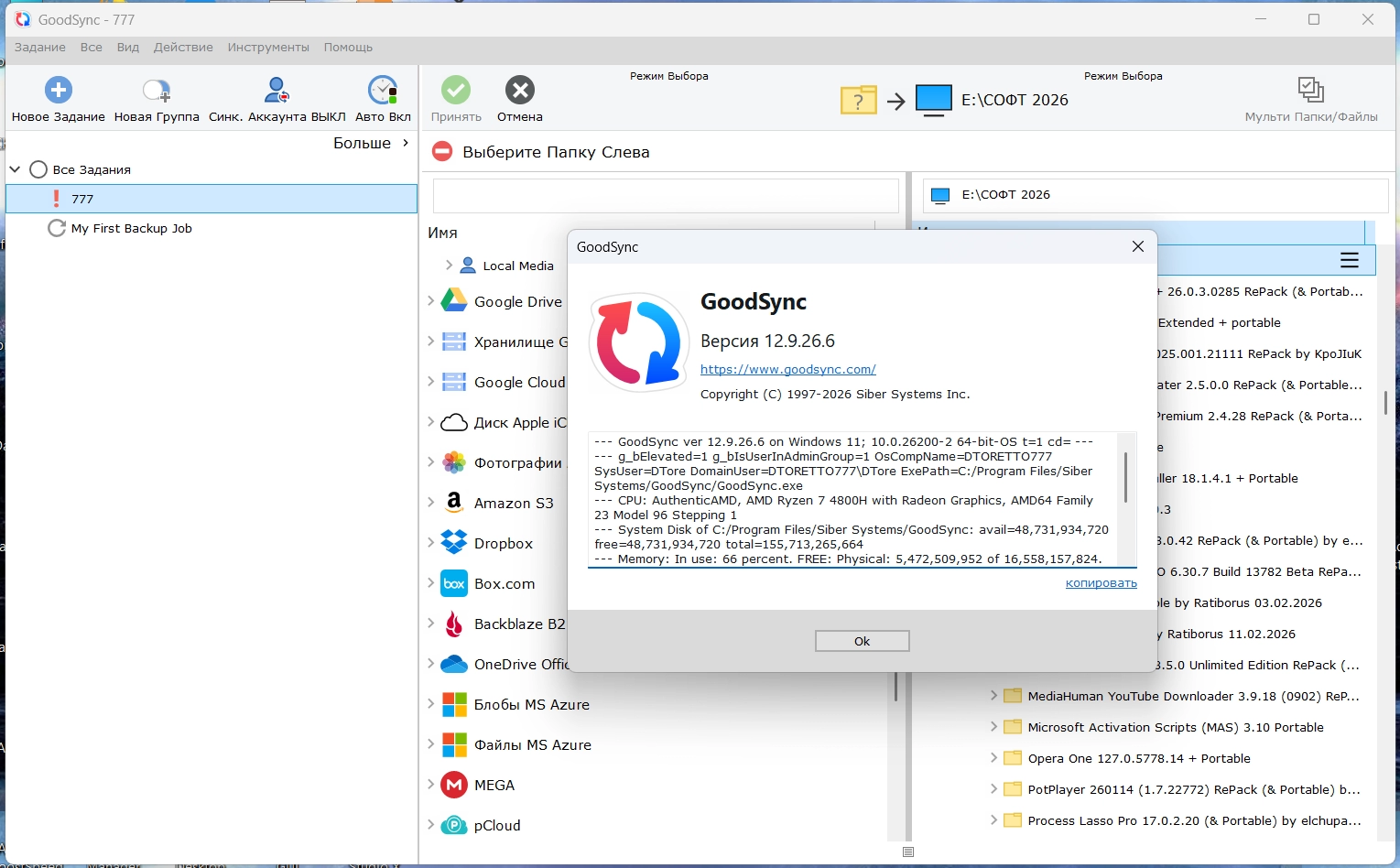The width and height of the screenshot is (1400, 868).
Task: Select the Local Media person icon
Action: 467,266
